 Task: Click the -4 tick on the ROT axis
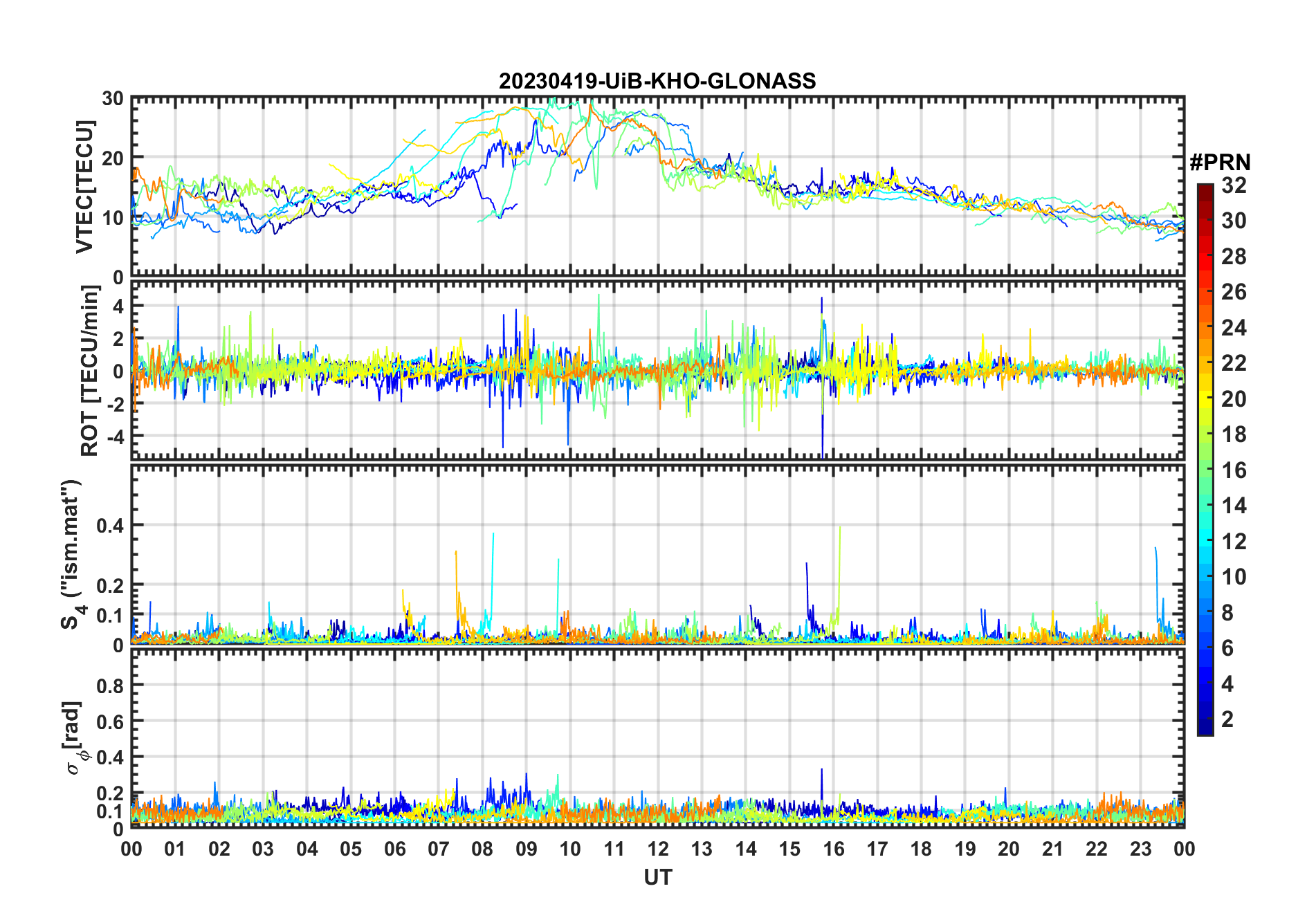(114, 436)
